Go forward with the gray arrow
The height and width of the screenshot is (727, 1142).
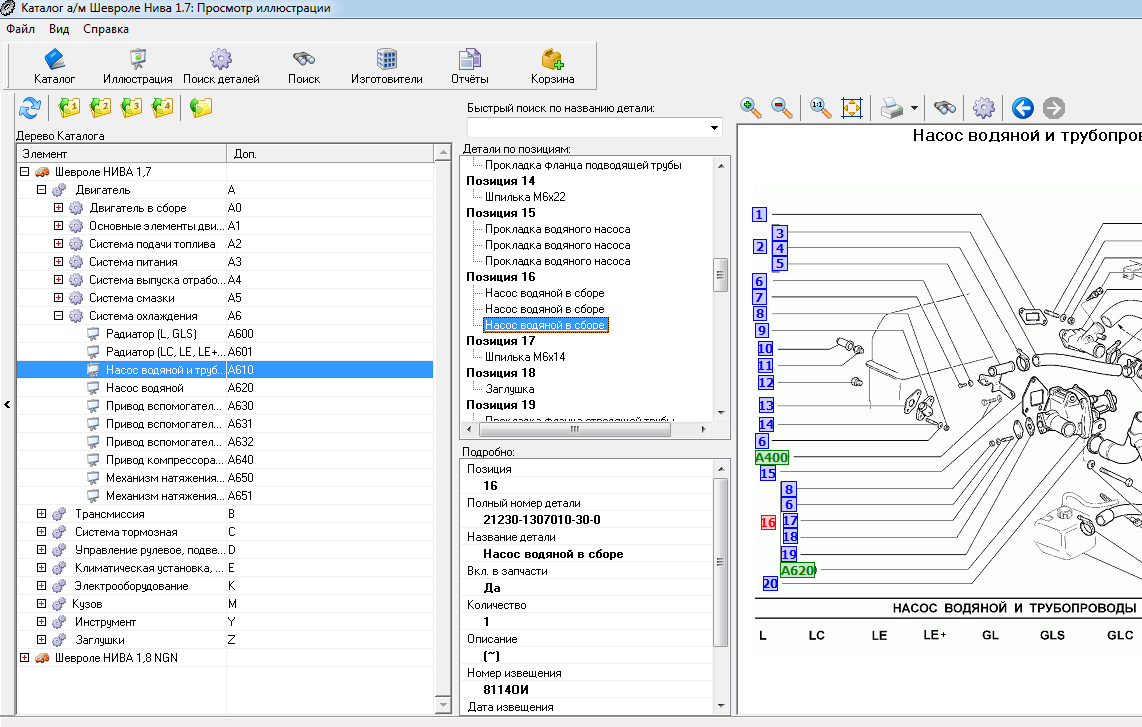1054,109
